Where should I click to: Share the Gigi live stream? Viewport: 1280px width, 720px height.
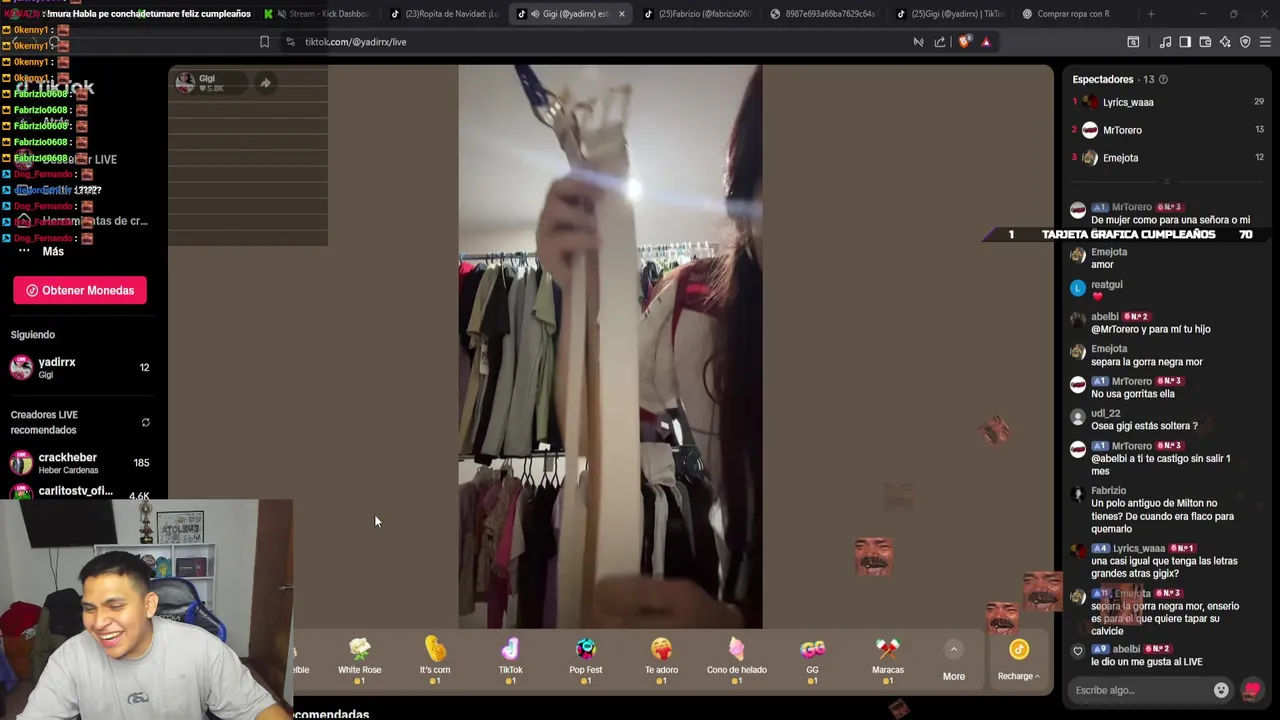click(265, 83)
